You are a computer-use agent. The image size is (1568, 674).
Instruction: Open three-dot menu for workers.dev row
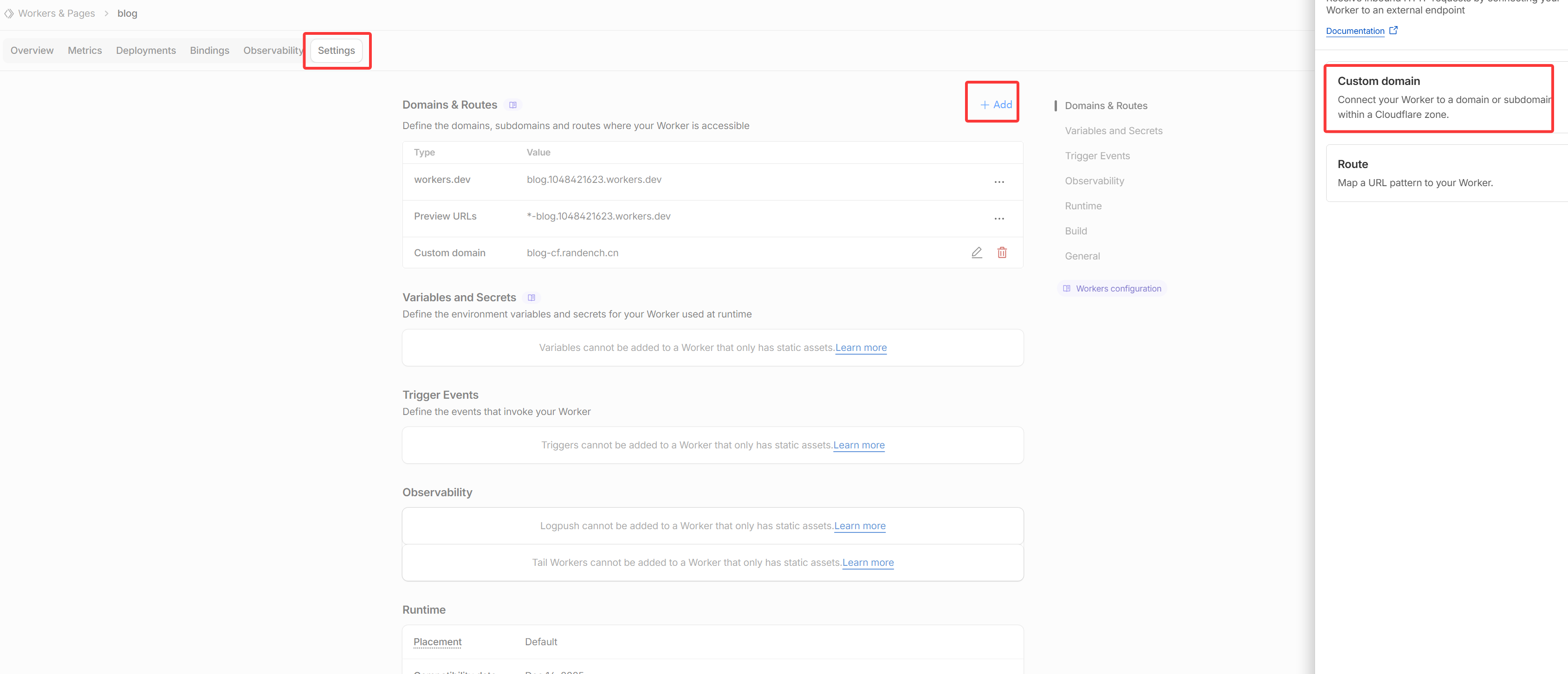[x=999, y=182]
